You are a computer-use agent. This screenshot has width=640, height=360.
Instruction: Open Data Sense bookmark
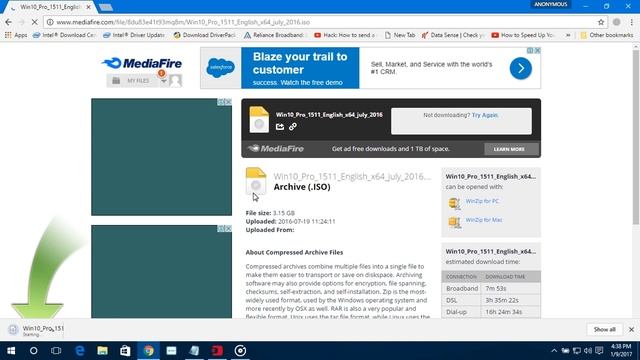click(x=453, y=35)
